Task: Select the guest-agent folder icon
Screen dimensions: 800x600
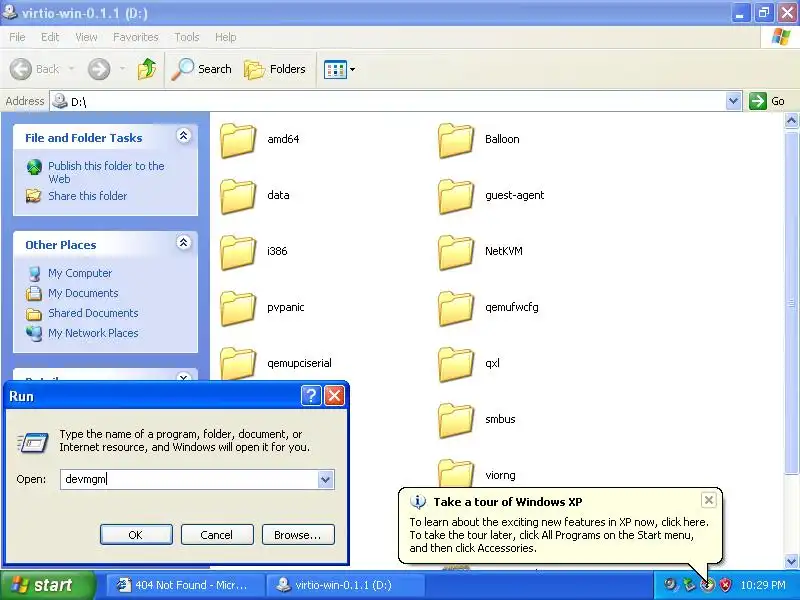Action: 456,196
